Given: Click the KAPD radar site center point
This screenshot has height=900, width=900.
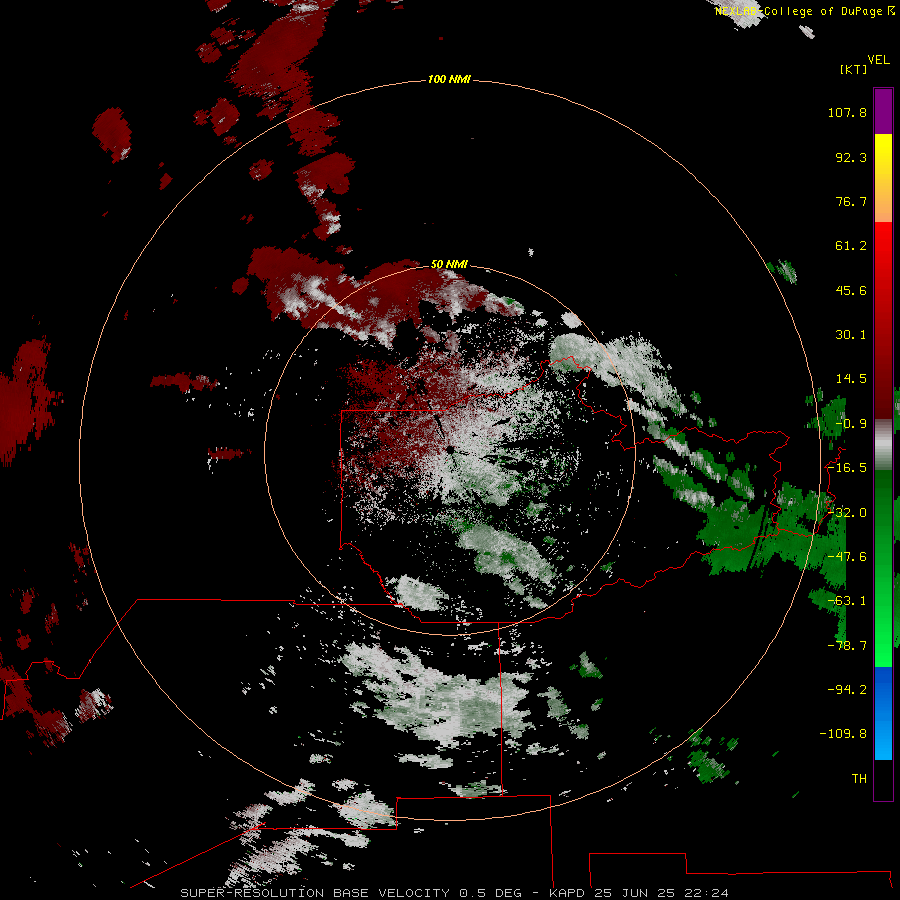Looking at the screenshot, I should pyautogui.click(x=449, y=450).
